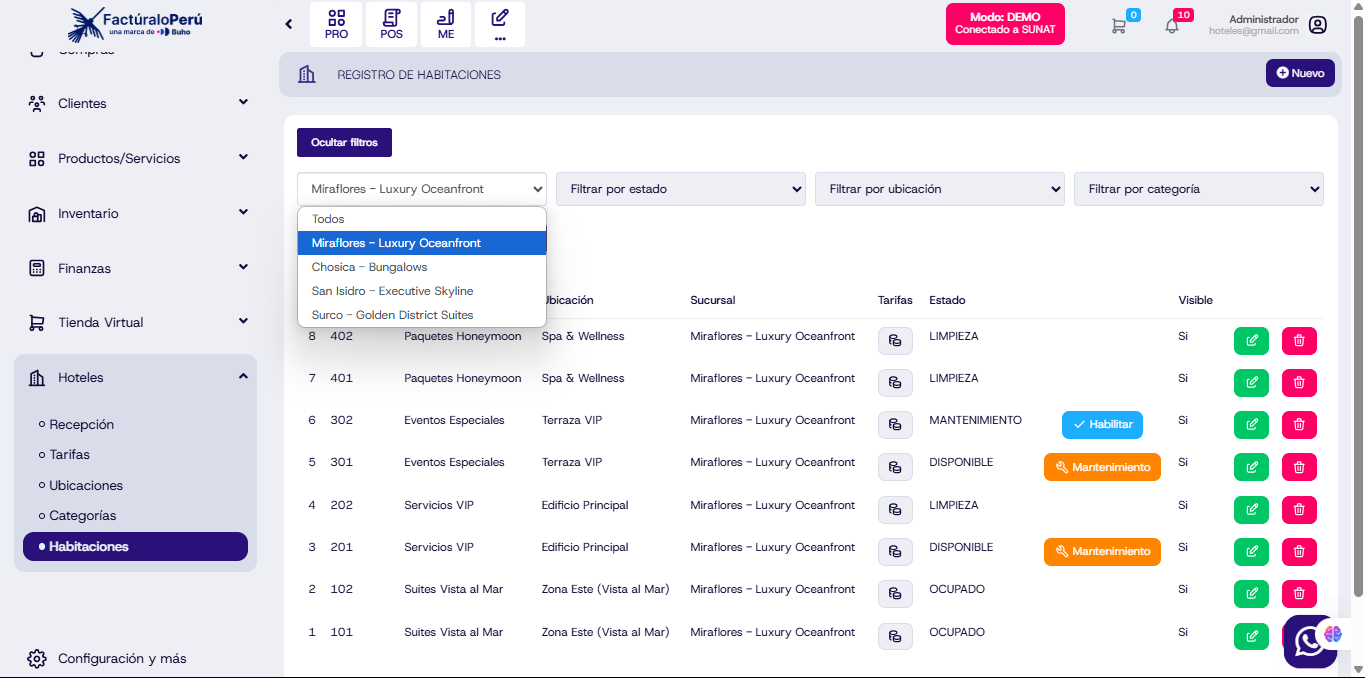
Task: Open the PRO module shortcut
Action: (336, 24)
